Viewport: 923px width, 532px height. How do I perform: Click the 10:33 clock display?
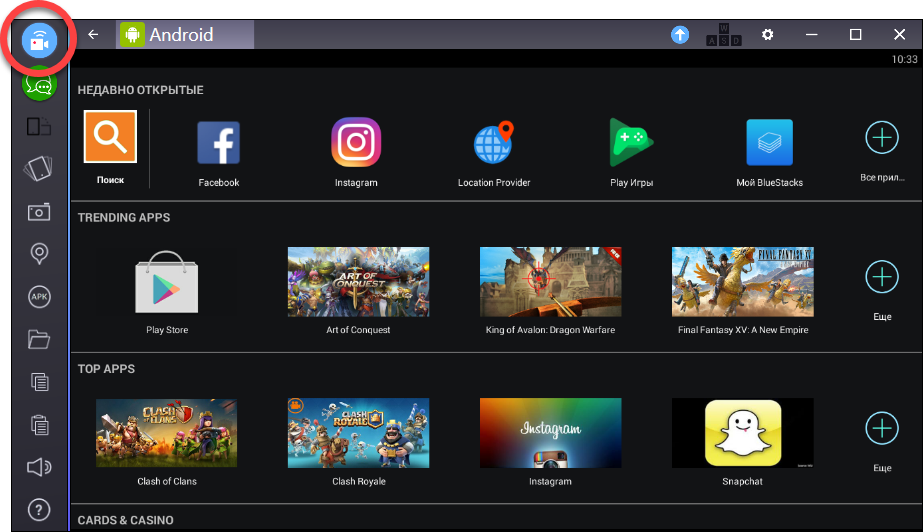click(904, 59)
